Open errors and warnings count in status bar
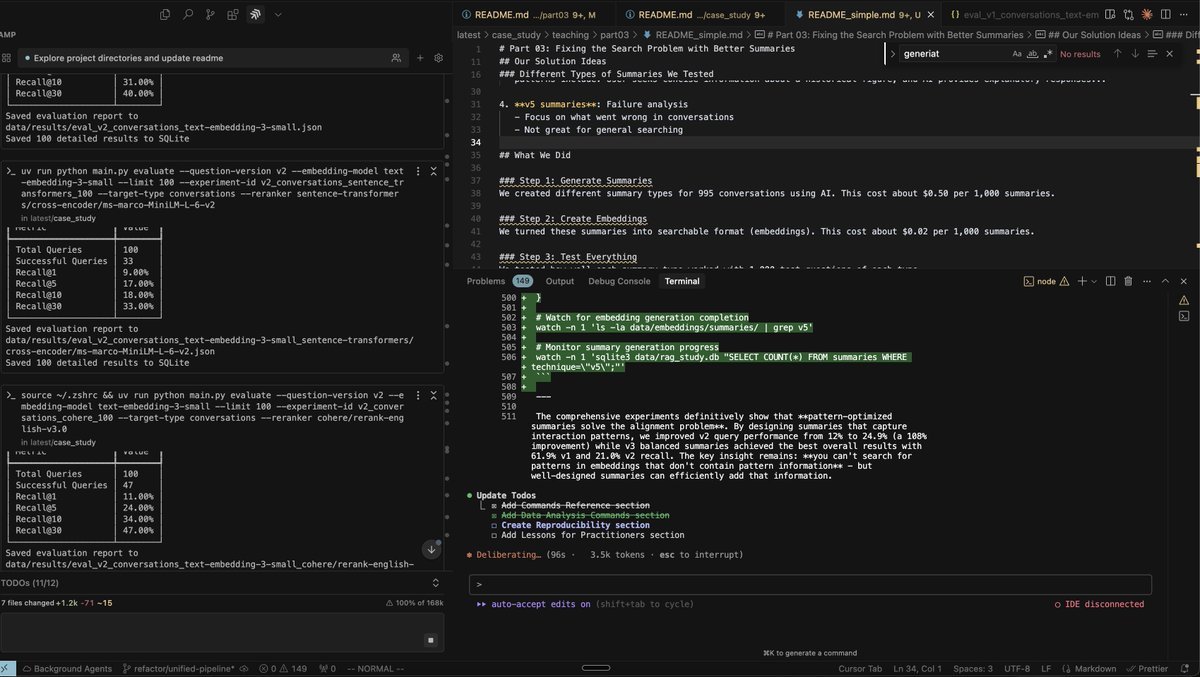 (282, 668)
